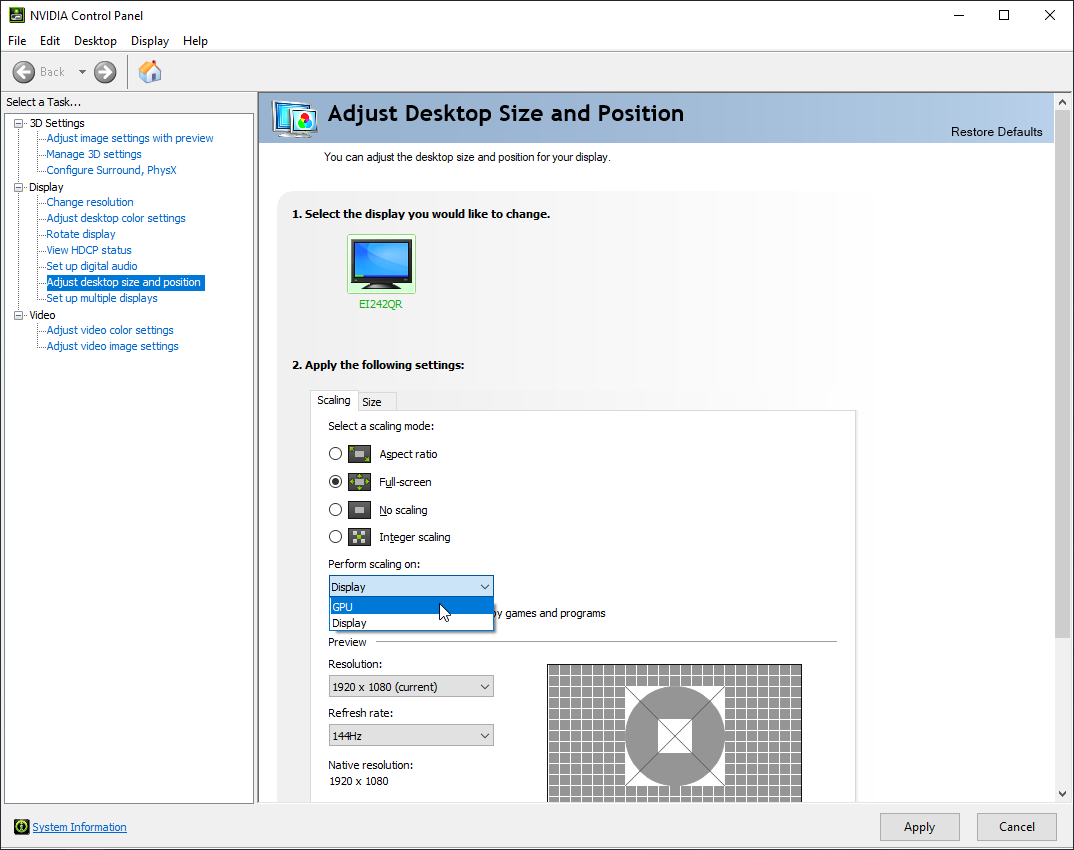Image resolution: width=1074 pixels, height=850 pixels.
Task: Click the Video tree label
Action: [42, 315]
